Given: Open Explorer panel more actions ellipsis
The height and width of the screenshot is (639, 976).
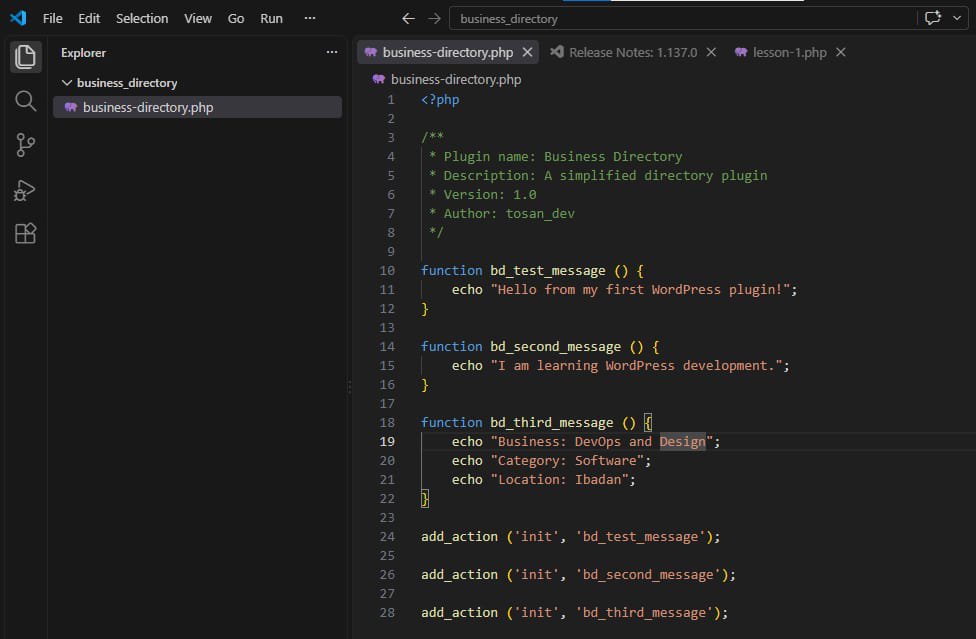Looking at the screenshot, I should (332, 52).
